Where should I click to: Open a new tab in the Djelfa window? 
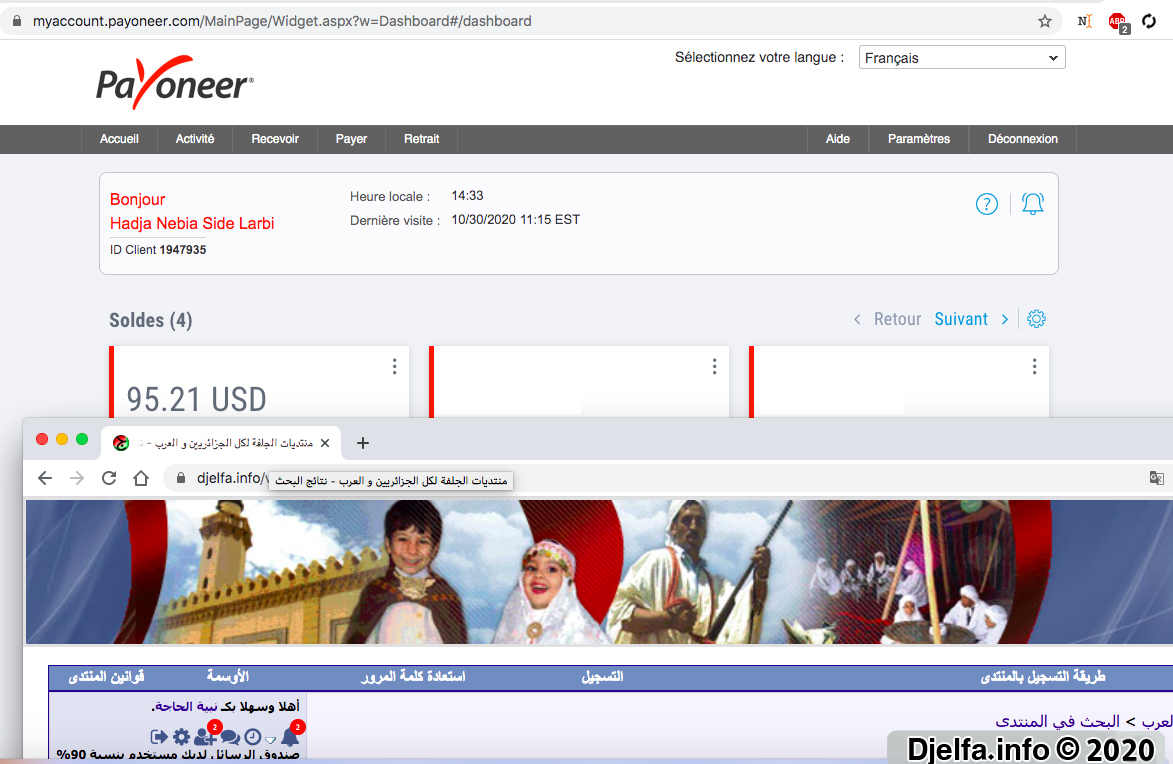pyautogui.click(x=363, y=443)
